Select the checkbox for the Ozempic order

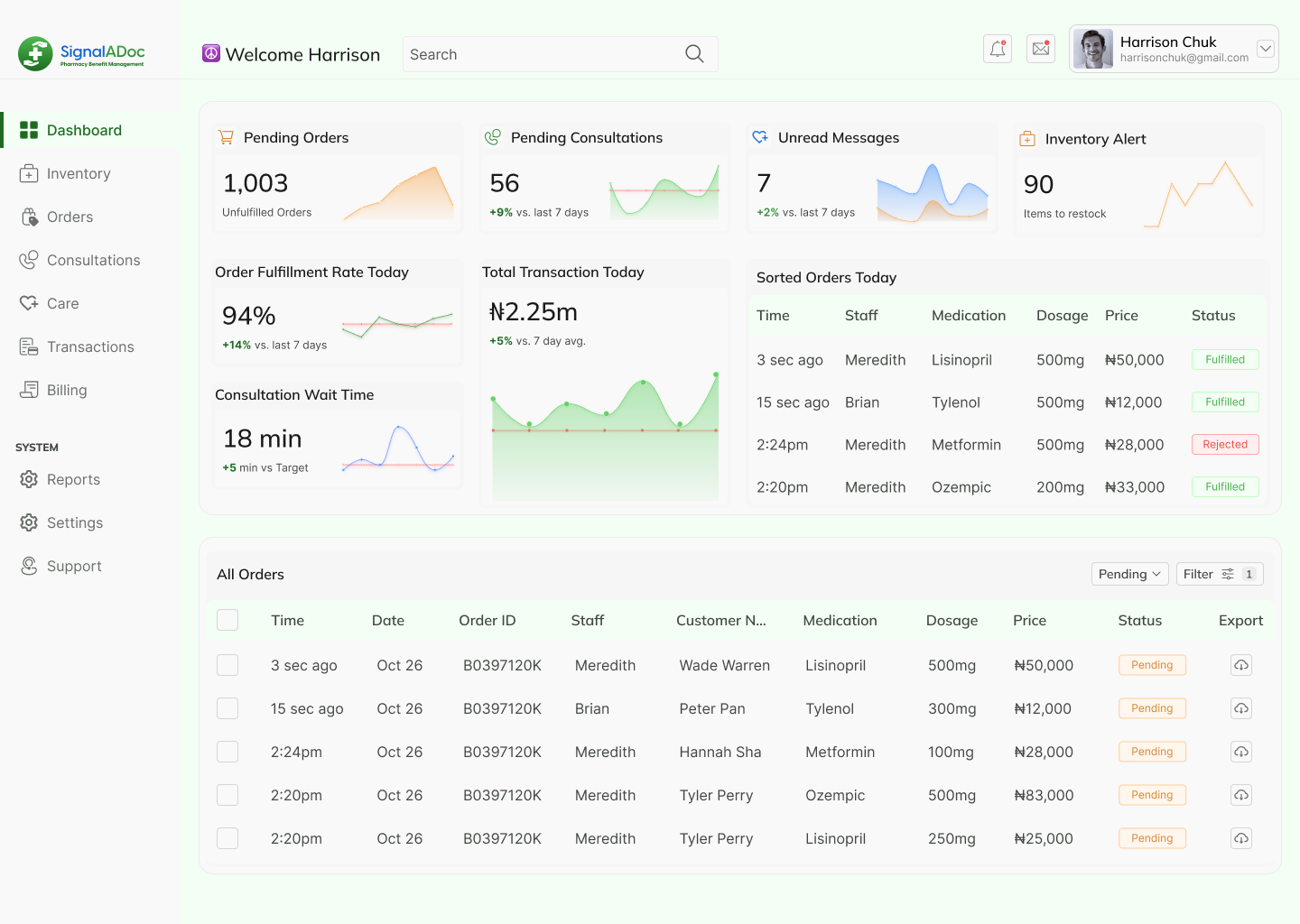227,795
